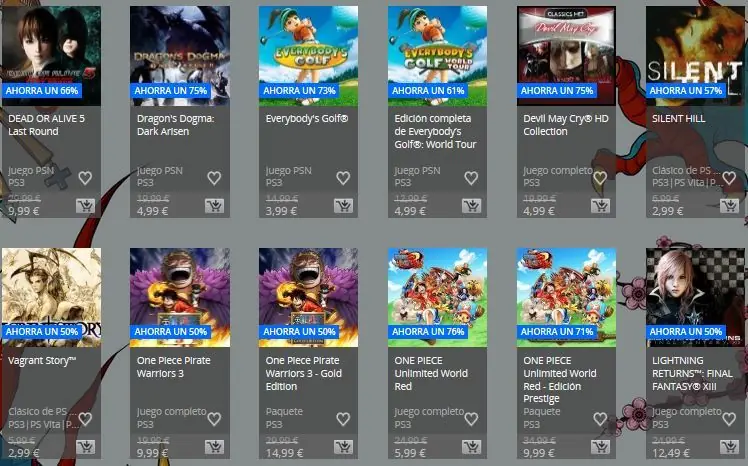This screenshot has width=748, height=466.
Task: Toggle wishlist heart for Dragon's Dogma: Dark Arisen
Action: tap(214, 178)
